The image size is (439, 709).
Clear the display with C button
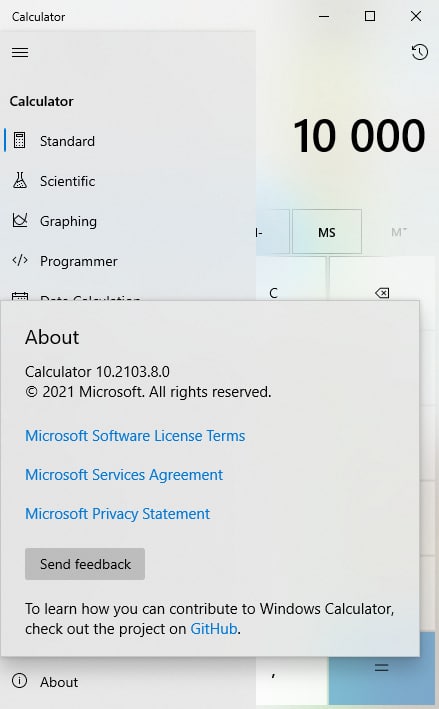[273, 293]
